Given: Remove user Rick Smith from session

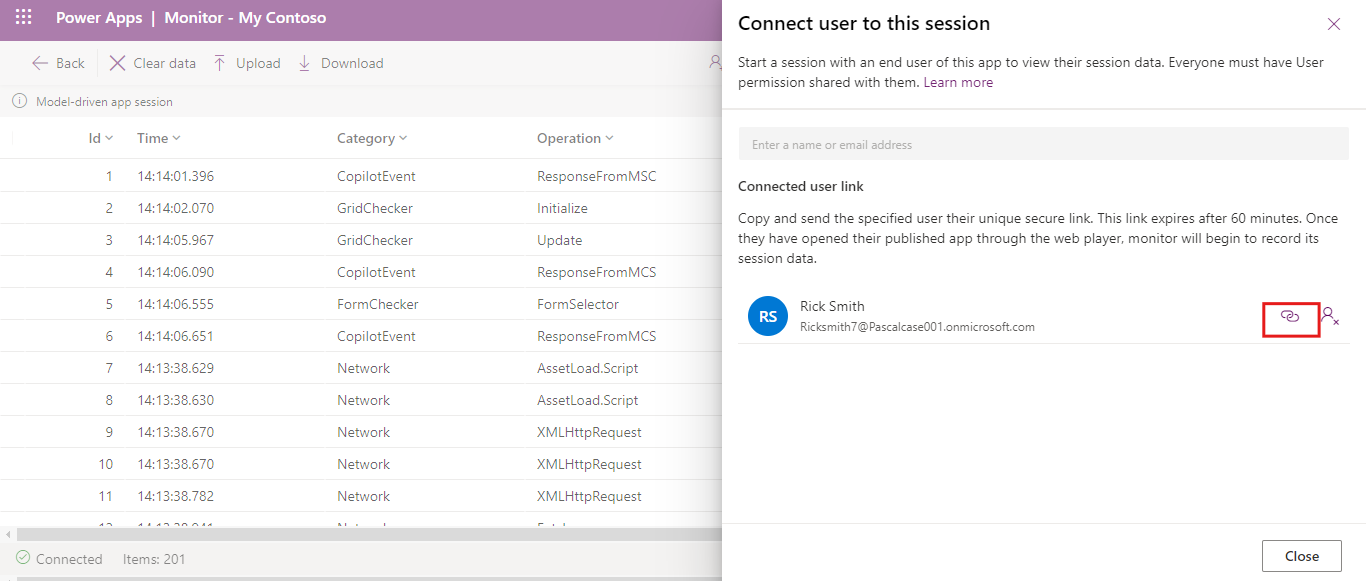Looking at the screenshot, I should click(x=1330, y=316).
